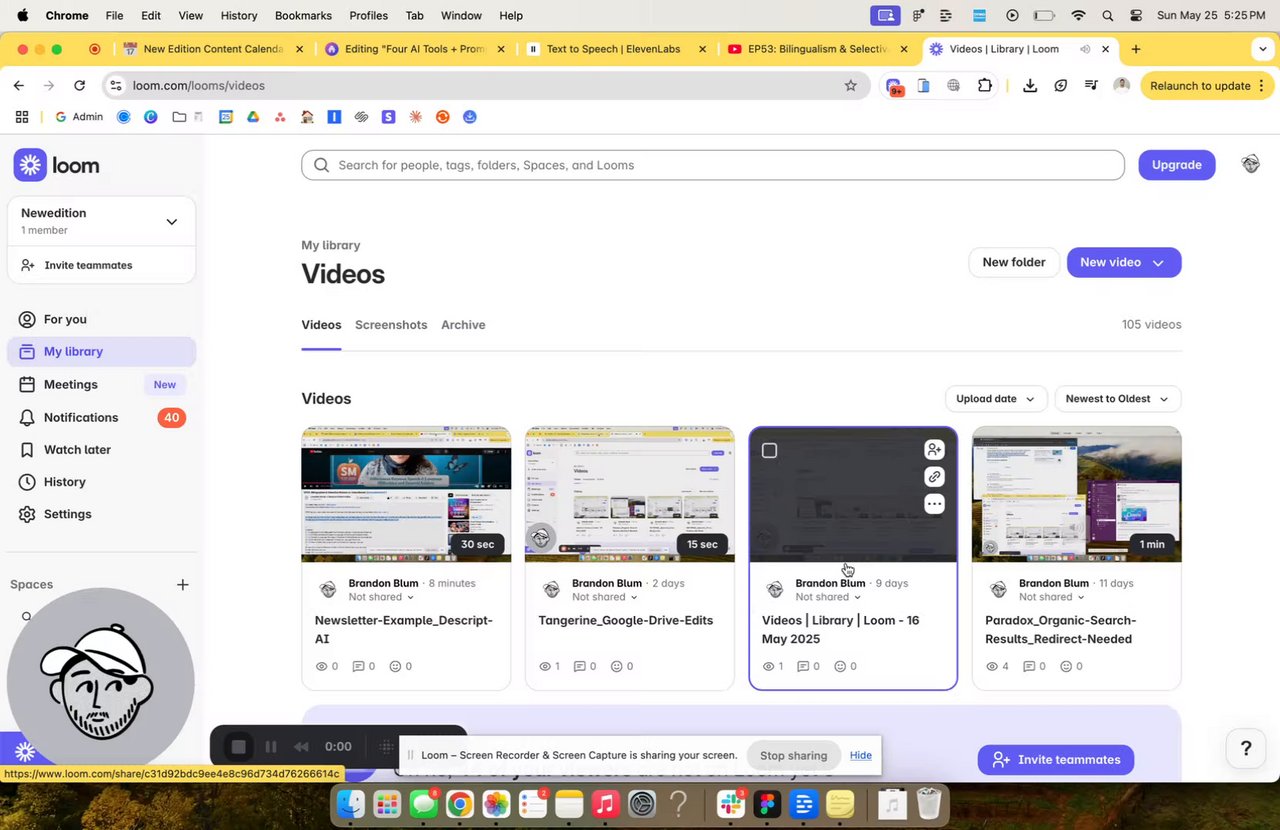Copy link icon on the hovered video card

point(934,477)
